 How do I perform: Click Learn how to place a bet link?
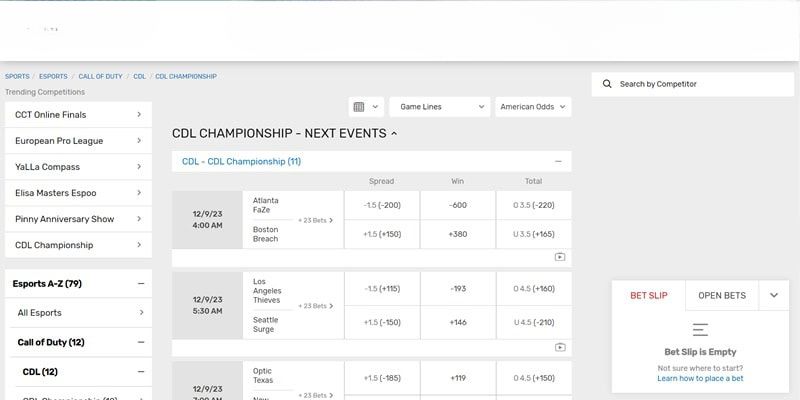[700, 379]
